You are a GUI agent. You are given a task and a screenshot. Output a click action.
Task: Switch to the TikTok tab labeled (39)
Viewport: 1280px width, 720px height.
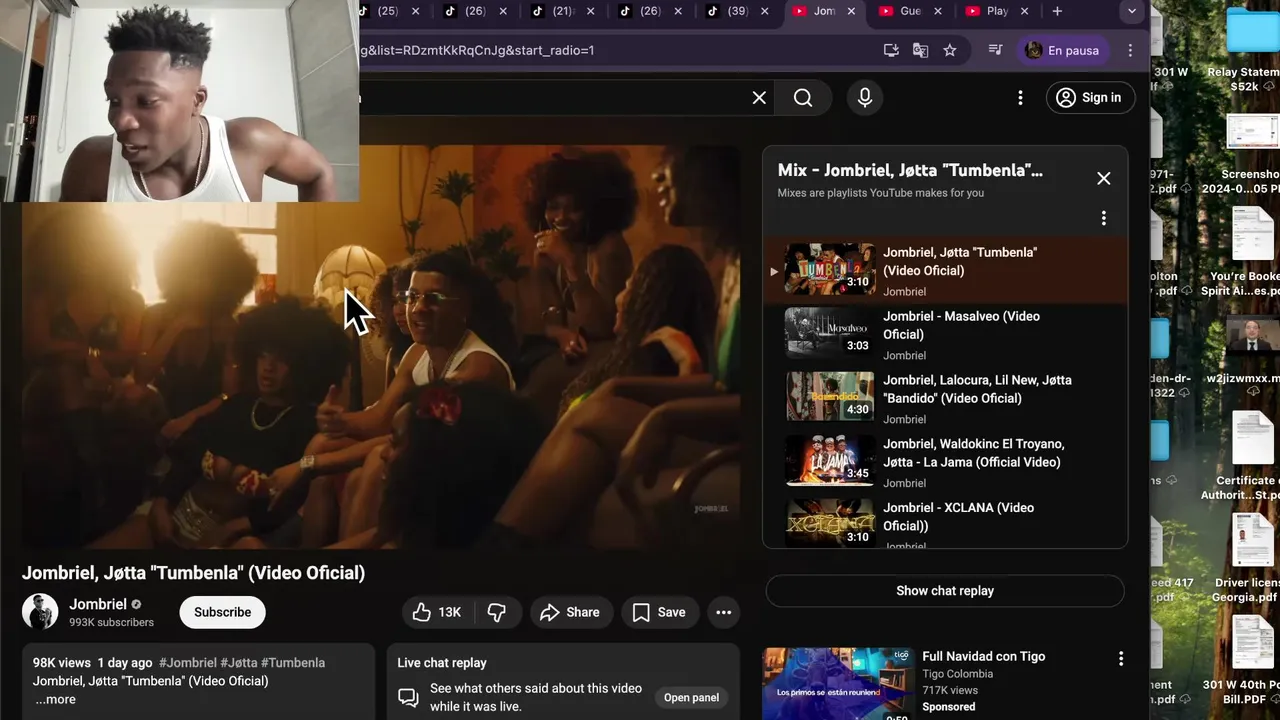(737, 11)
